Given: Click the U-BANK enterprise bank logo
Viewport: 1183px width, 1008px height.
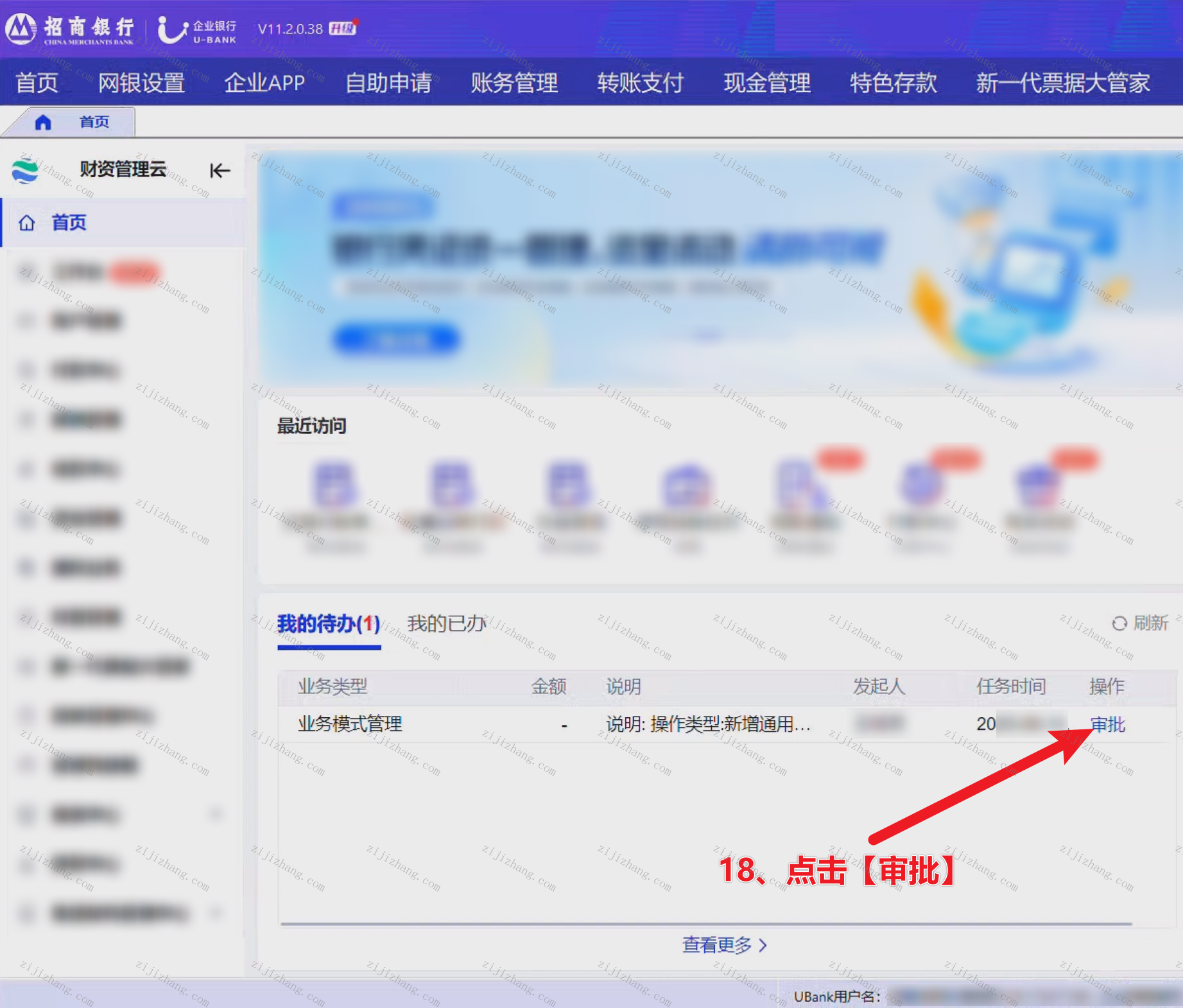Looking at the screenshot, I should pyautogui.click(x=198, y=30).
